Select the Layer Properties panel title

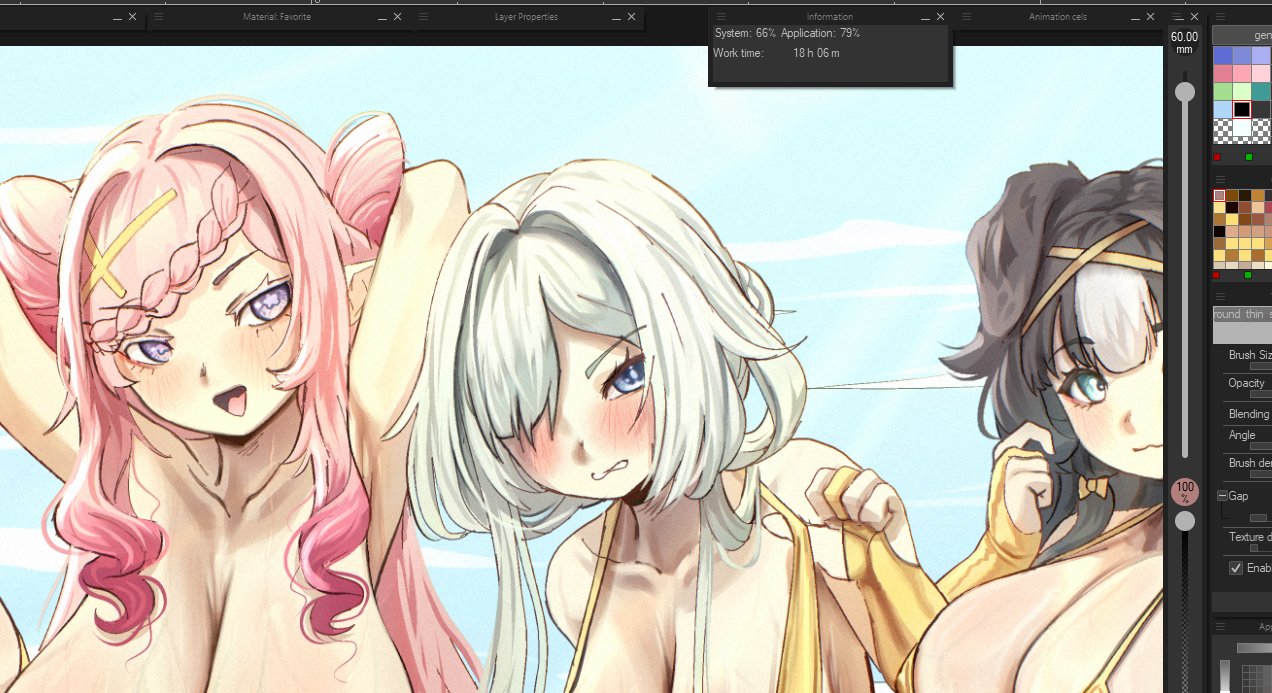(526, 17)
